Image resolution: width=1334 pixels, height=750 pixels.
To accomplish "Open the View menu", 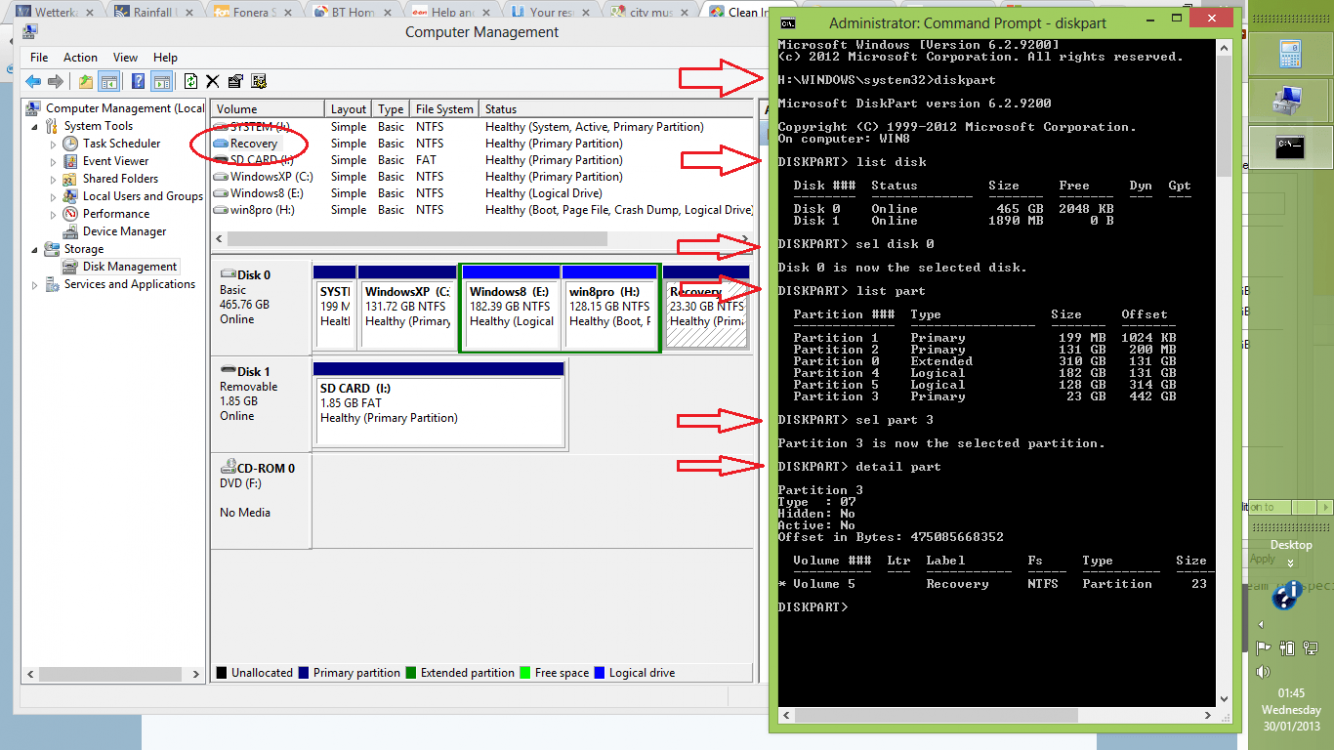I will click(125, 58).
